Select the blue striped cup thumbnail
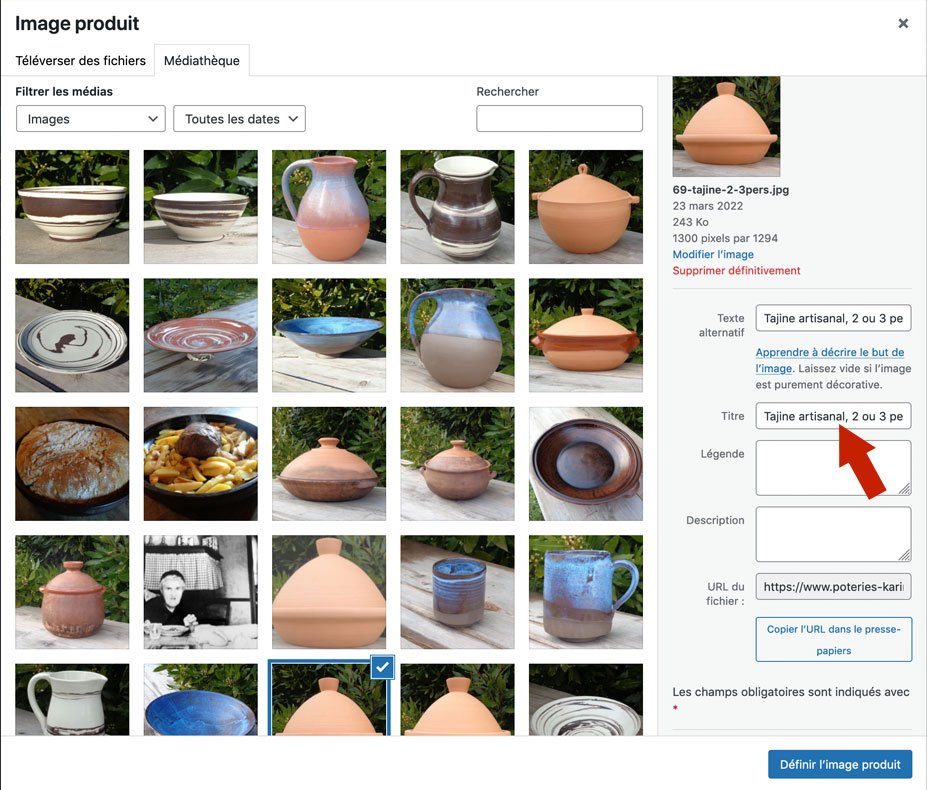Image resolution: width=927 pixels, height=790 pixels. point(457,592)
